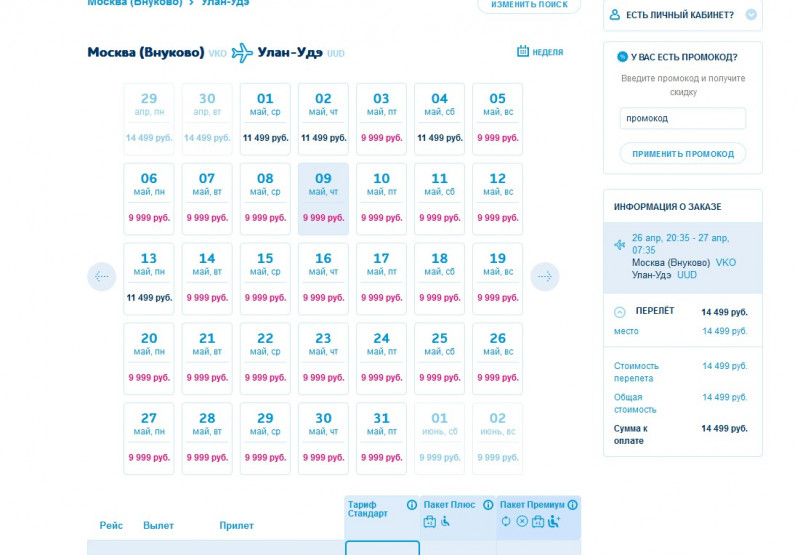Select May 15 Wednesday date cell
This screenshot has height=555, width=800.
click(265, 279)
